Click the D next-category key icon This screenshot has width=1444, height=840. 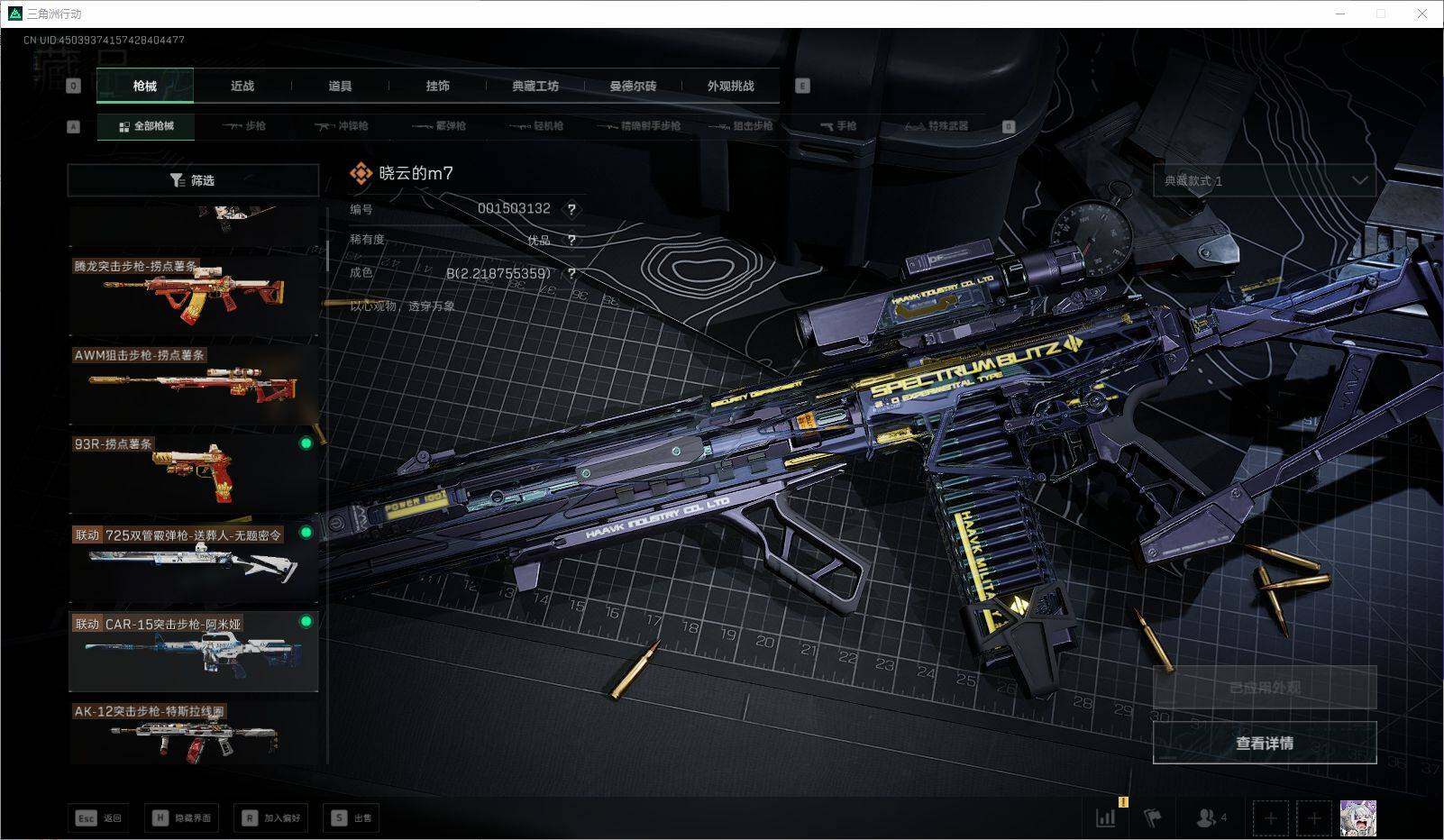coord(1009,127)
